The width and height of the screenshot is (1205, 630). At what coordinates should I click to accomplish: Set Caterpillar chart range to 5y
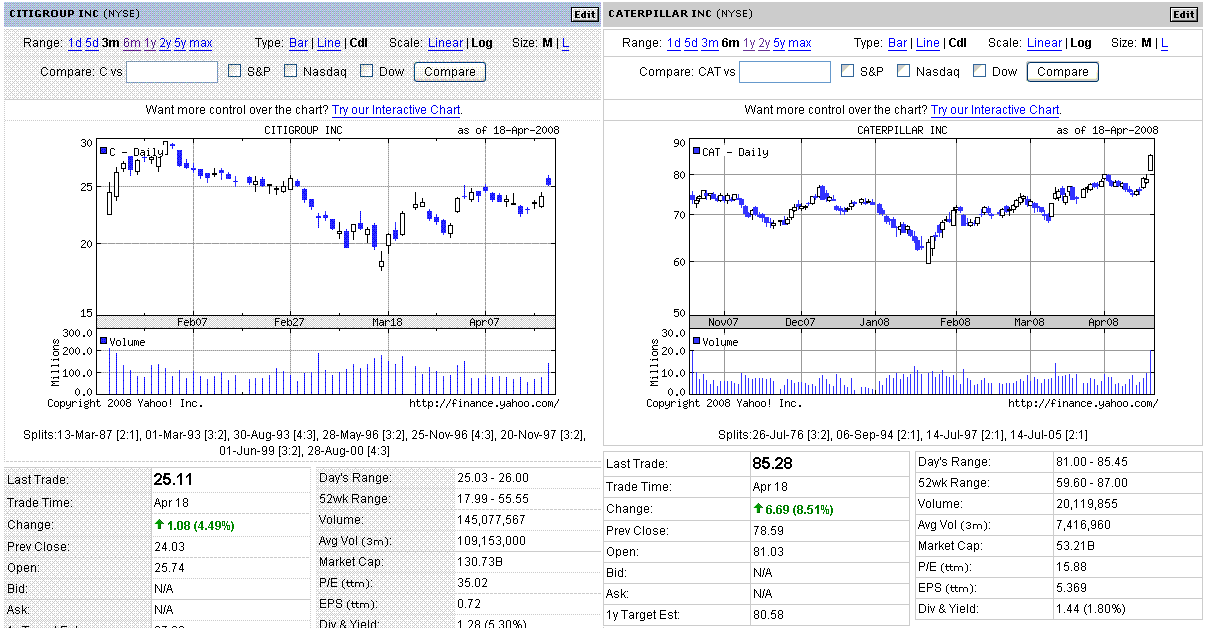point(779,43)
